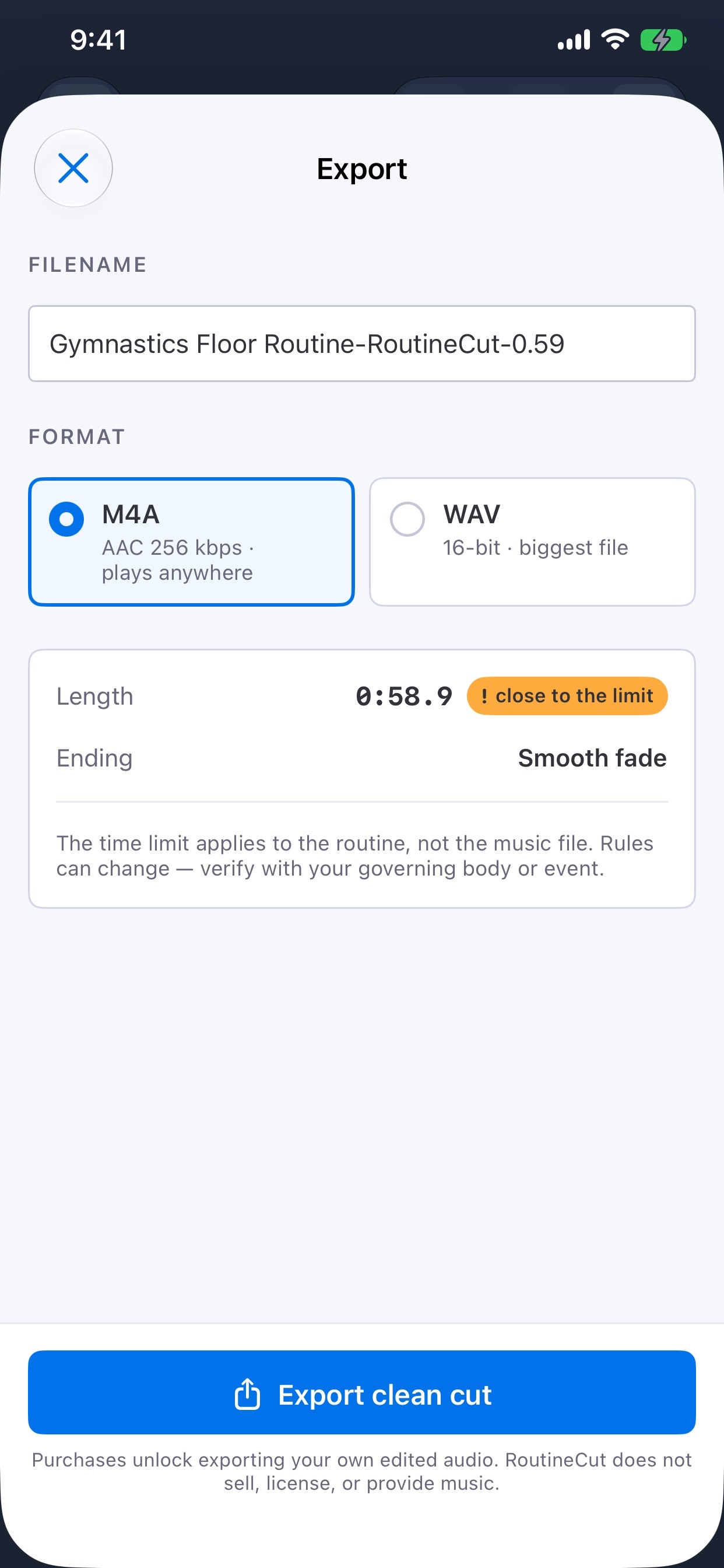724x1568 pixels.
Task: Close the Export sheet with X icon
Action: (x=73, y=168)
